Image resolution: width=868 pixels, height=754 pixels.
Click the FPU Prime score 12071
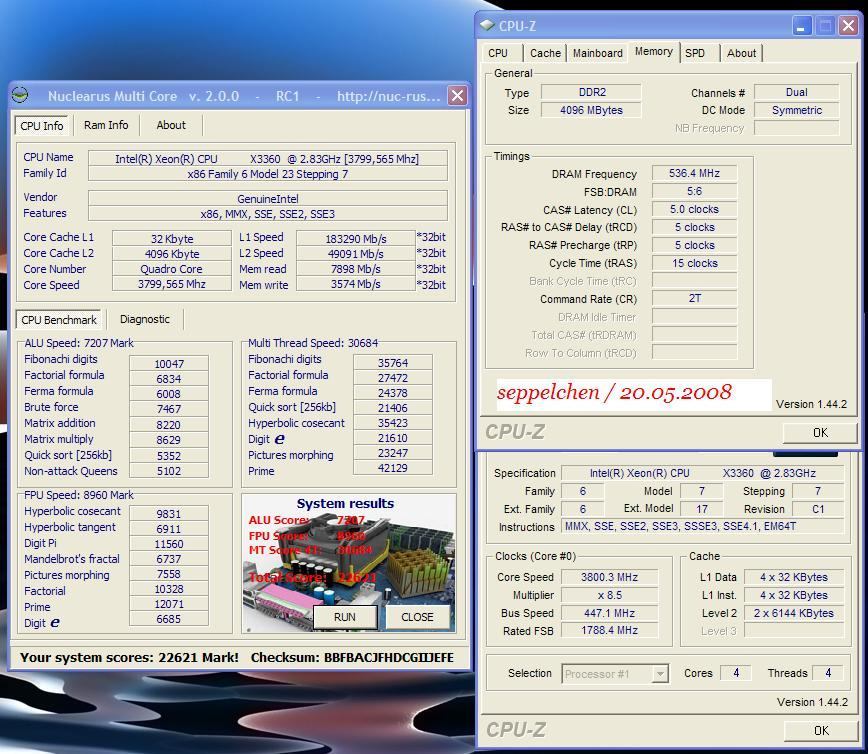[169, 604]
